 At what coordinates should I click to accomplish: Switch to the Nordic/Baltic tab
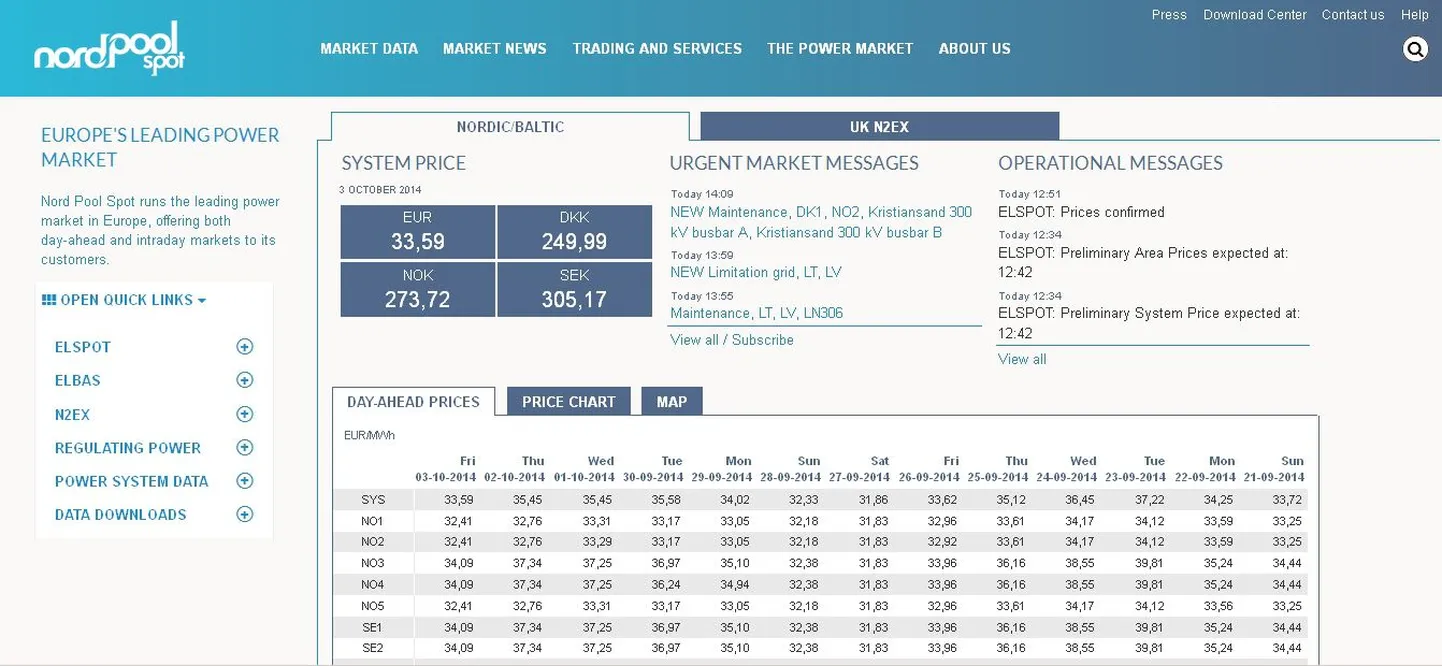click(510, 127)
